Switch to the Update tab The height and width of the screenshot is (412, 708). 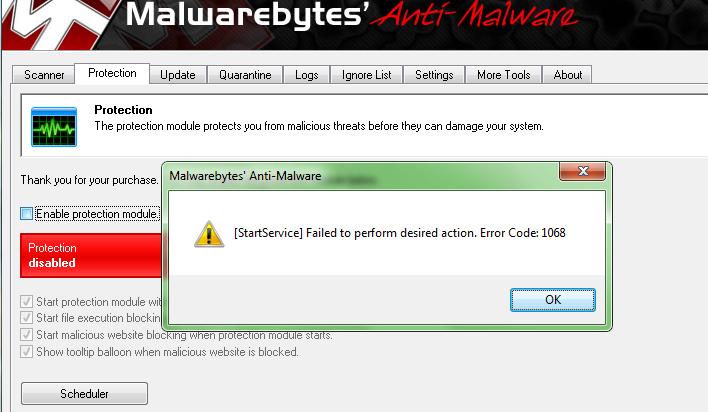click(177, 75)
